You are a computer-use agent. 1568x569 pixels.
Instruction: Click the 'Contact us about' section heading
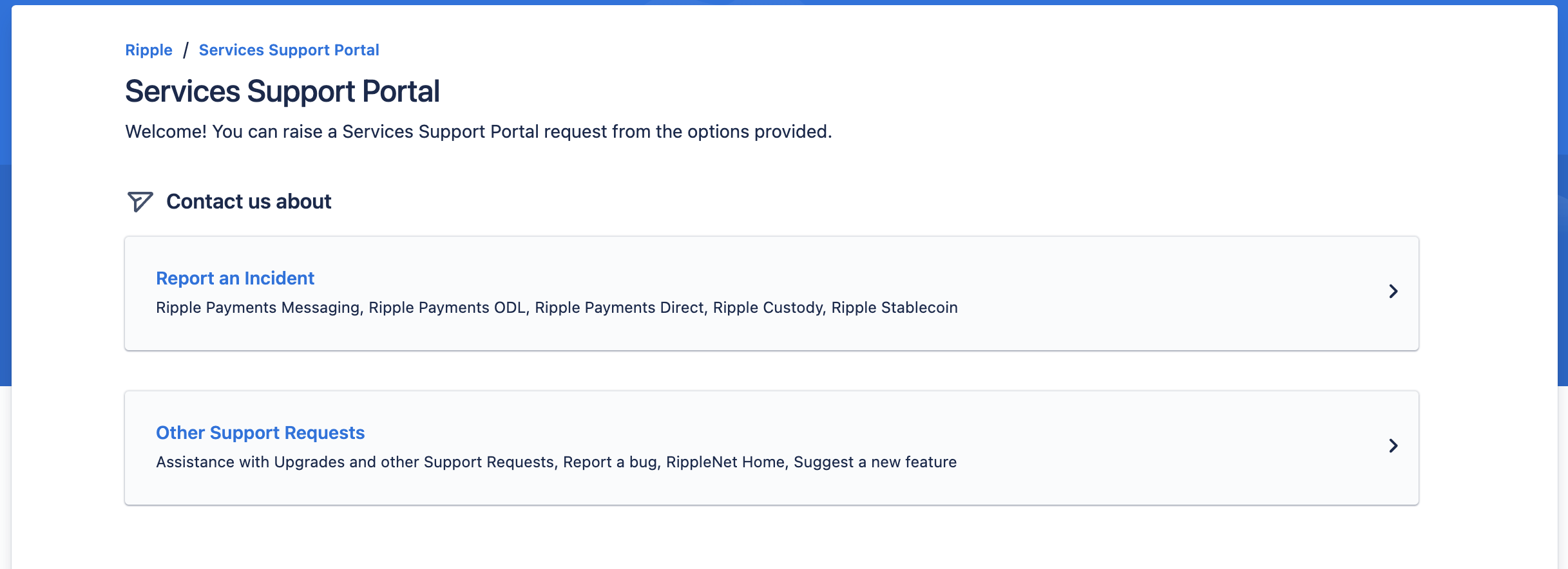(248, 201)
